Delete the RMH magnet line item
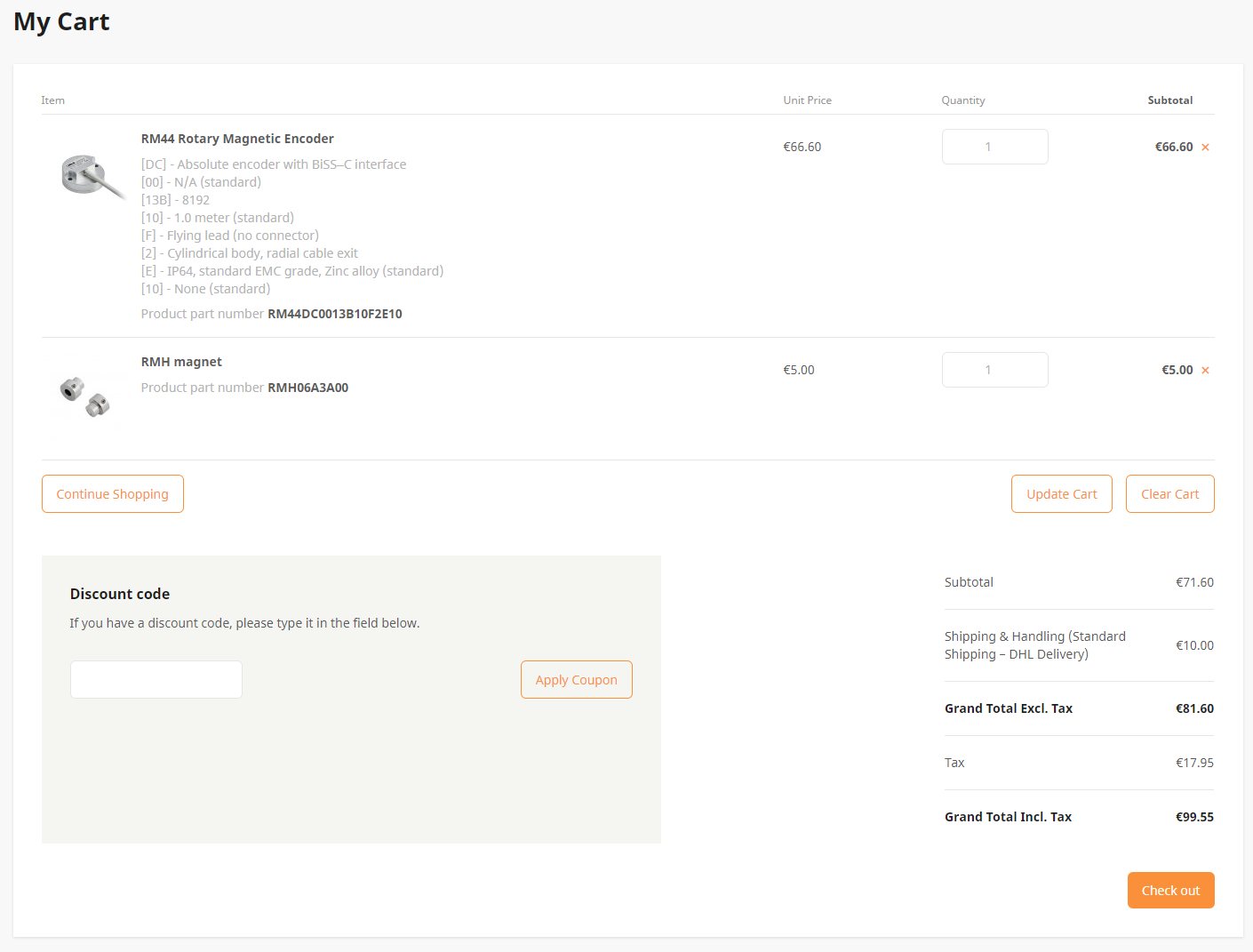1253x952 pixels. pyautogui.click(x=1205, y=371)
